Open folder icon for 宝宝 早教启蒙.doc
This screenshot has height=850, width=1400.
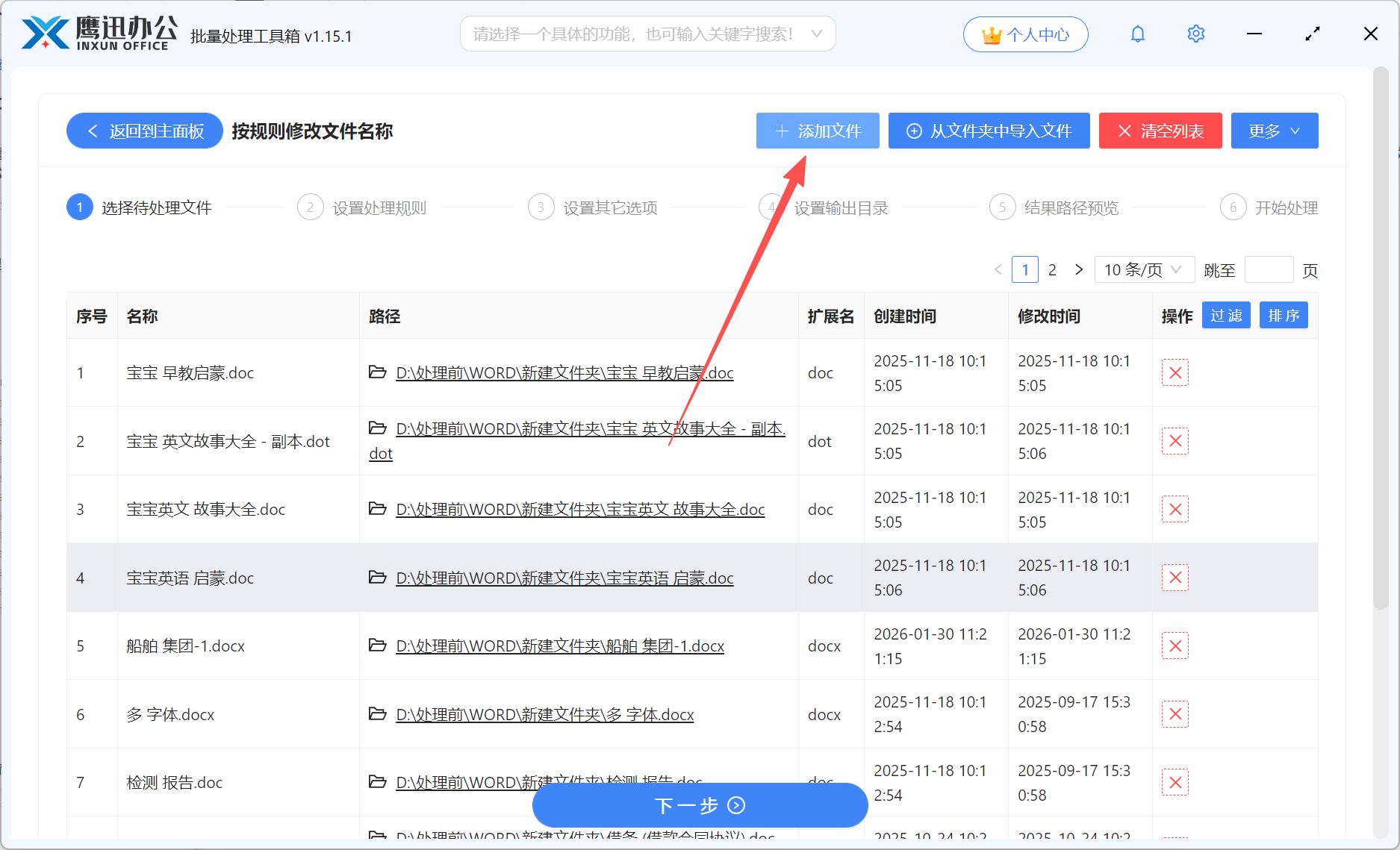pyautogui.click(x=378, y=372)
